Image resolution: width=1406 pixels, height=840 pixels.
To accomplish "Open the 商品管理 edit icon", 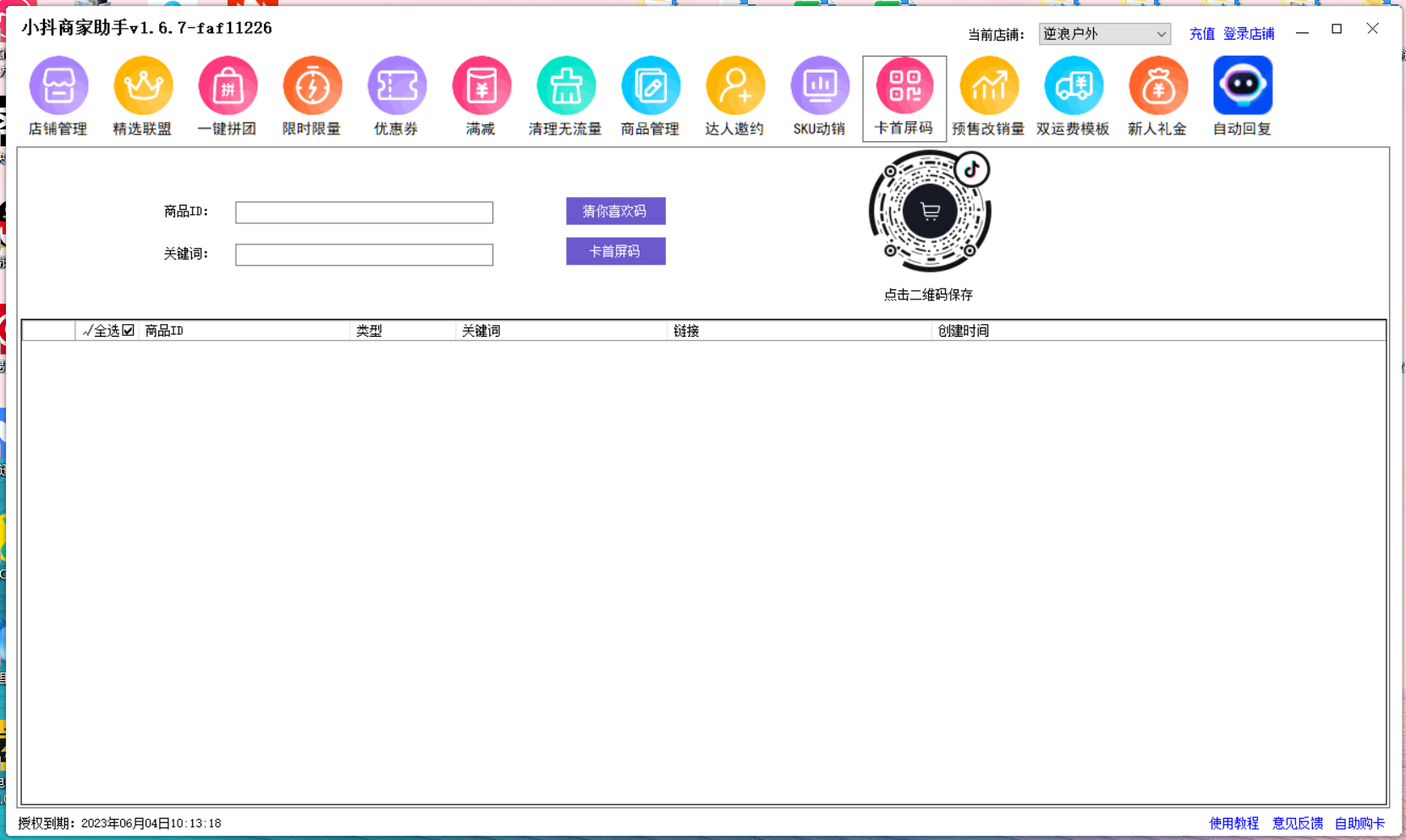I will pyautogui.click(x=651, y=85).
